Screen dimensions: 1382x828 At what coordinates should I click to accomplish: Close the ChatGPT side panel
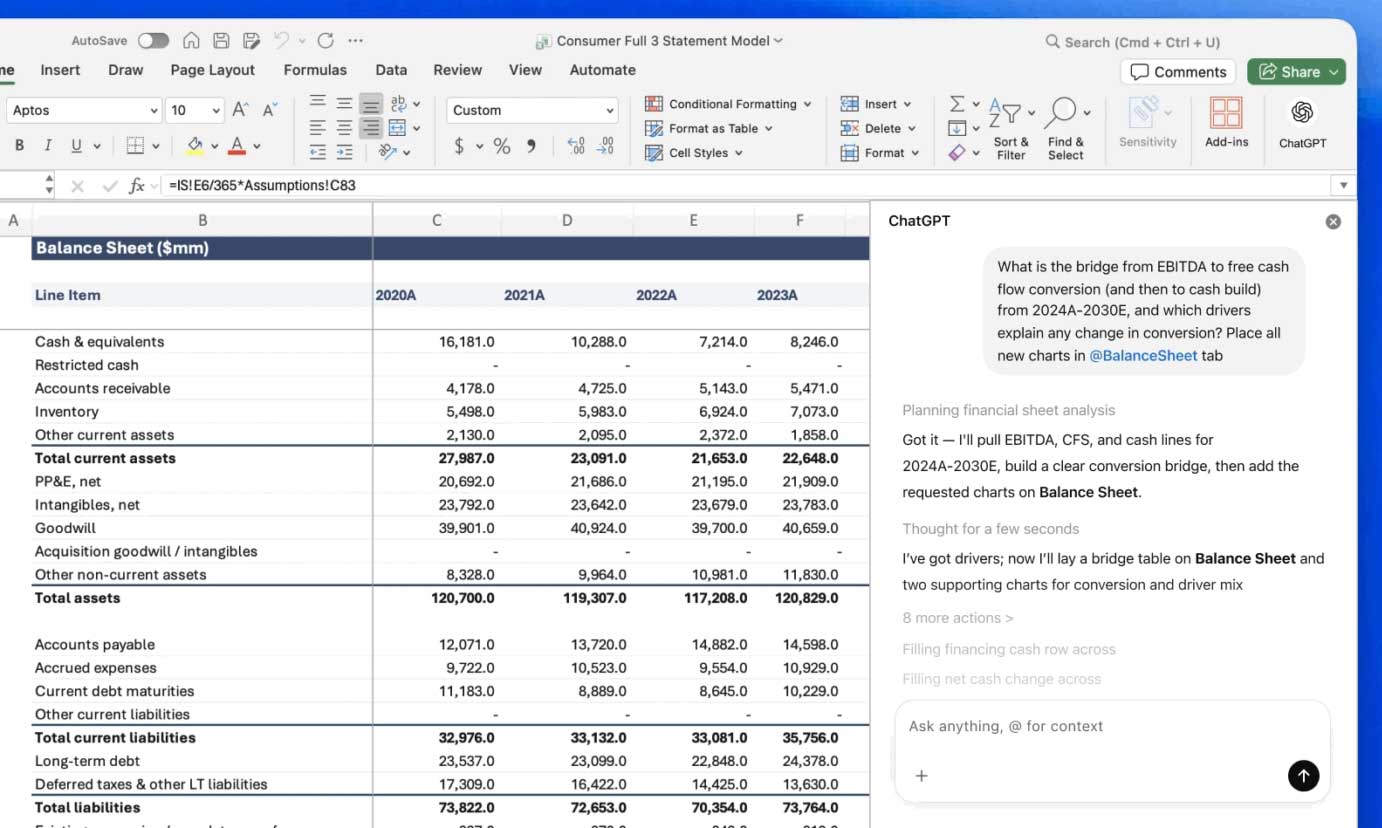coord(1333,222)
